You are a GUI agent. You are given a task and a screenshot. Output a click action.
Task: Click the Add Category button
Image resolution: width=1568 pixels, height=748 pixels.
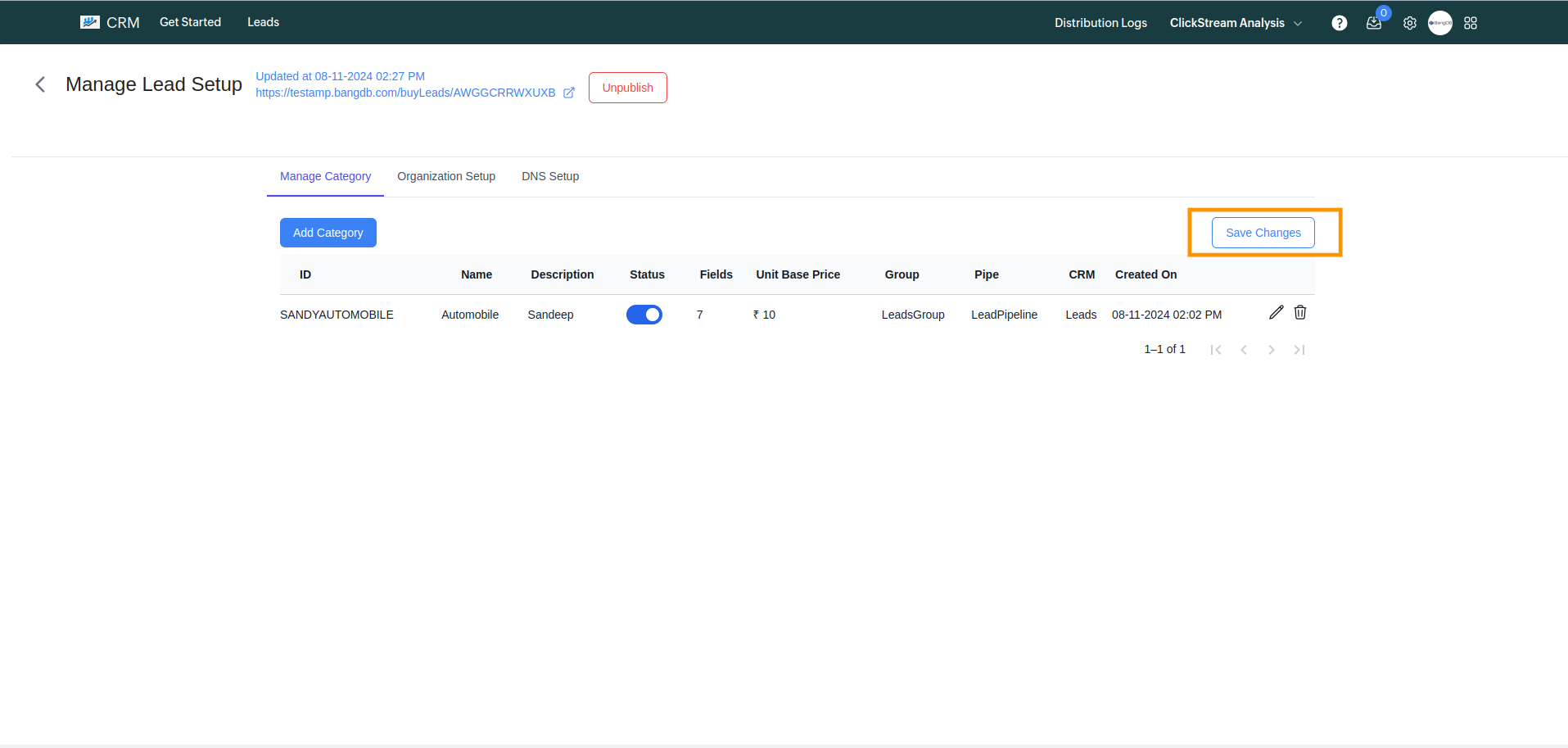pos(328,233)
